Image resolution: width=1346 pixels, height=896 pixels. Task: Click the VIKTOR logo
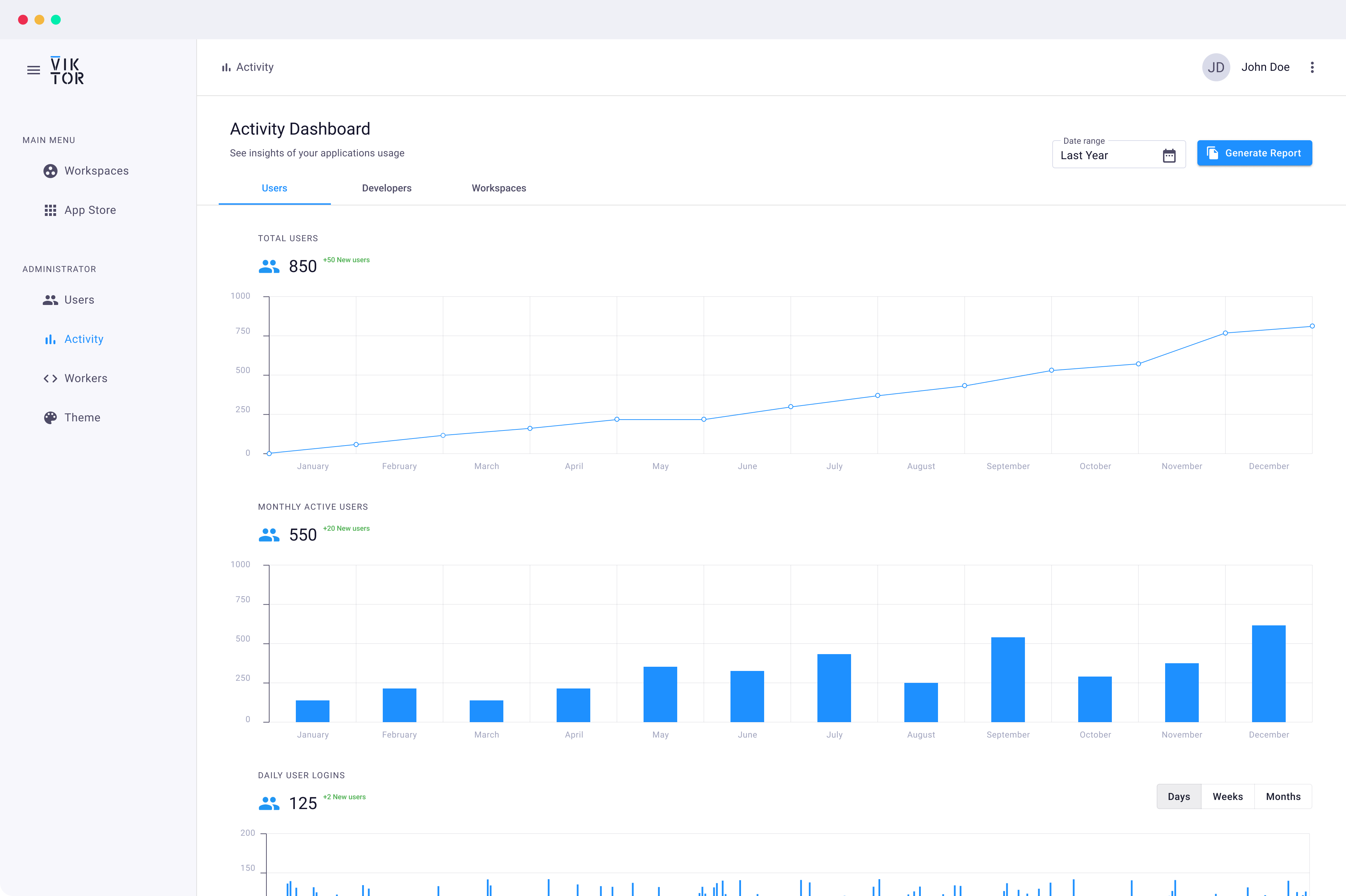pyautogui.click(x=67, y=70)
